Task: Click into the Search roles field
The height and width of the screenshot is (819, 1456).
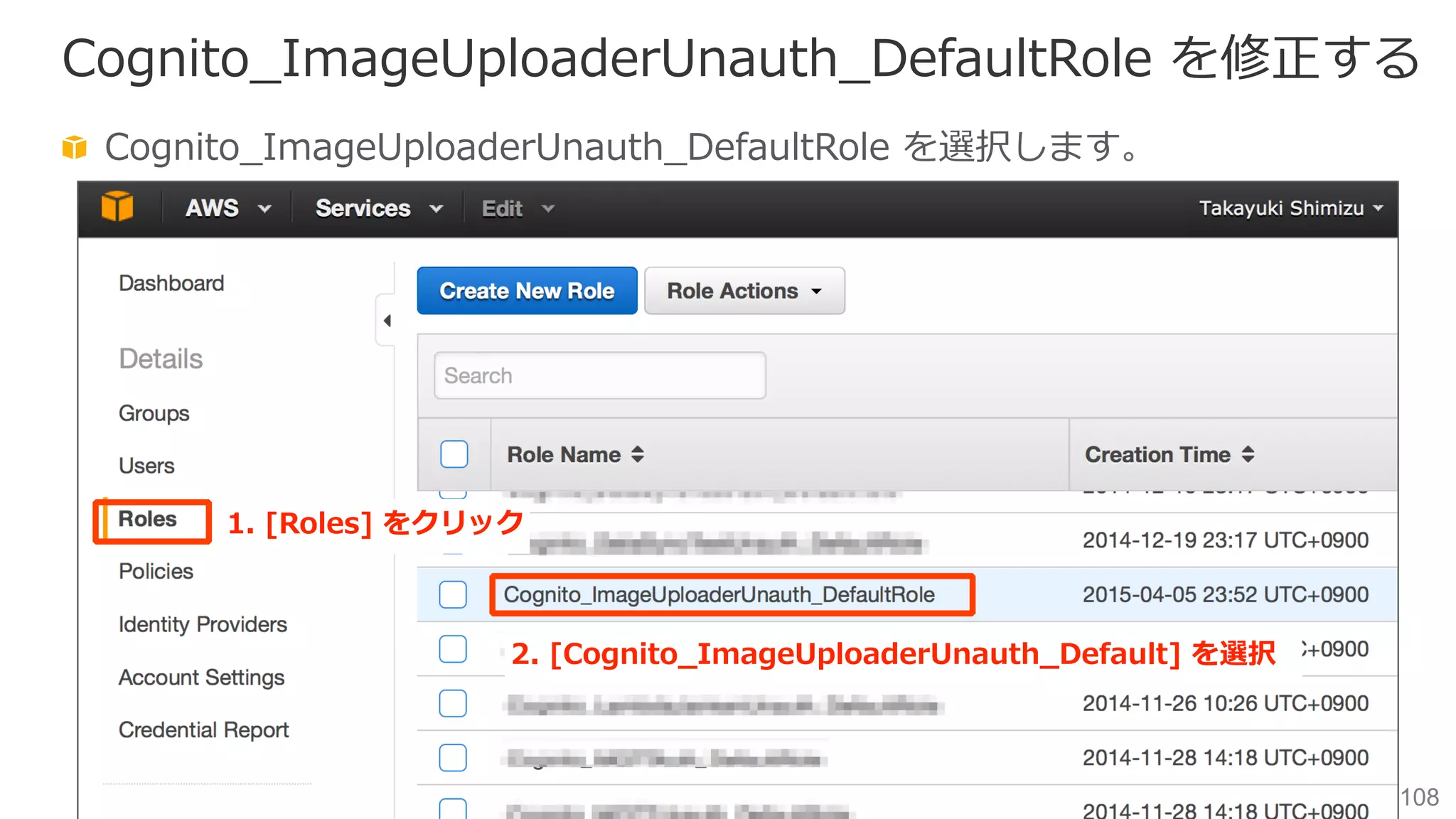Action: 599,375
